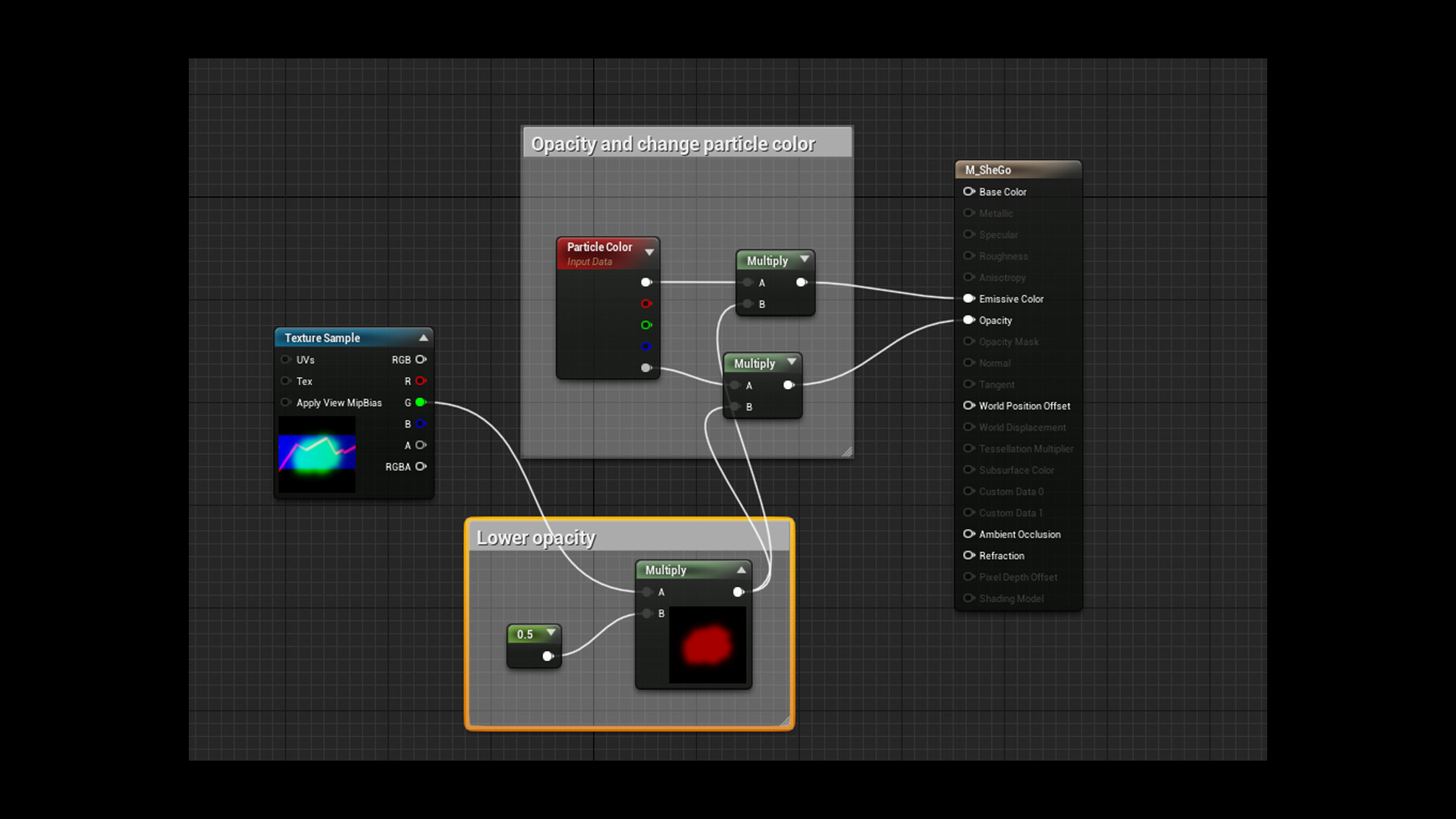Collapse the Texture Sample node preview arrow
The width and height of the screenshot is (1456, 819).
click(423, 337)
